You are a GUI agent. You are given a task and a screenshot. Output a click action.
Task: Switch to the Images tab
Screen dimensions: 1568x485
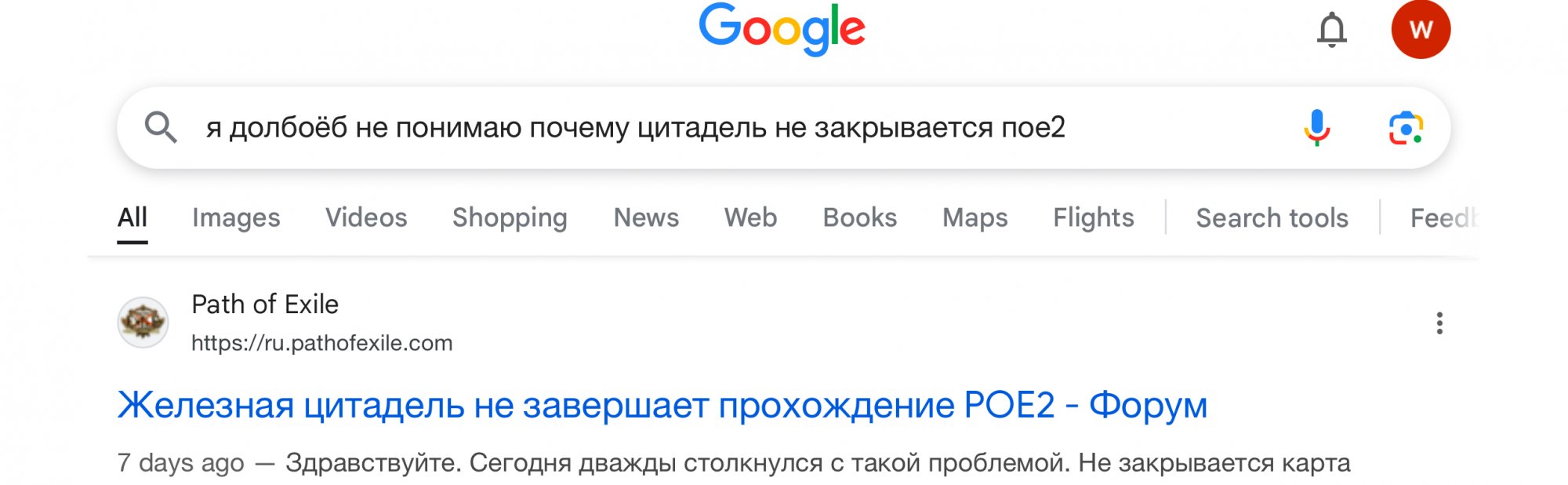(236, 217)
